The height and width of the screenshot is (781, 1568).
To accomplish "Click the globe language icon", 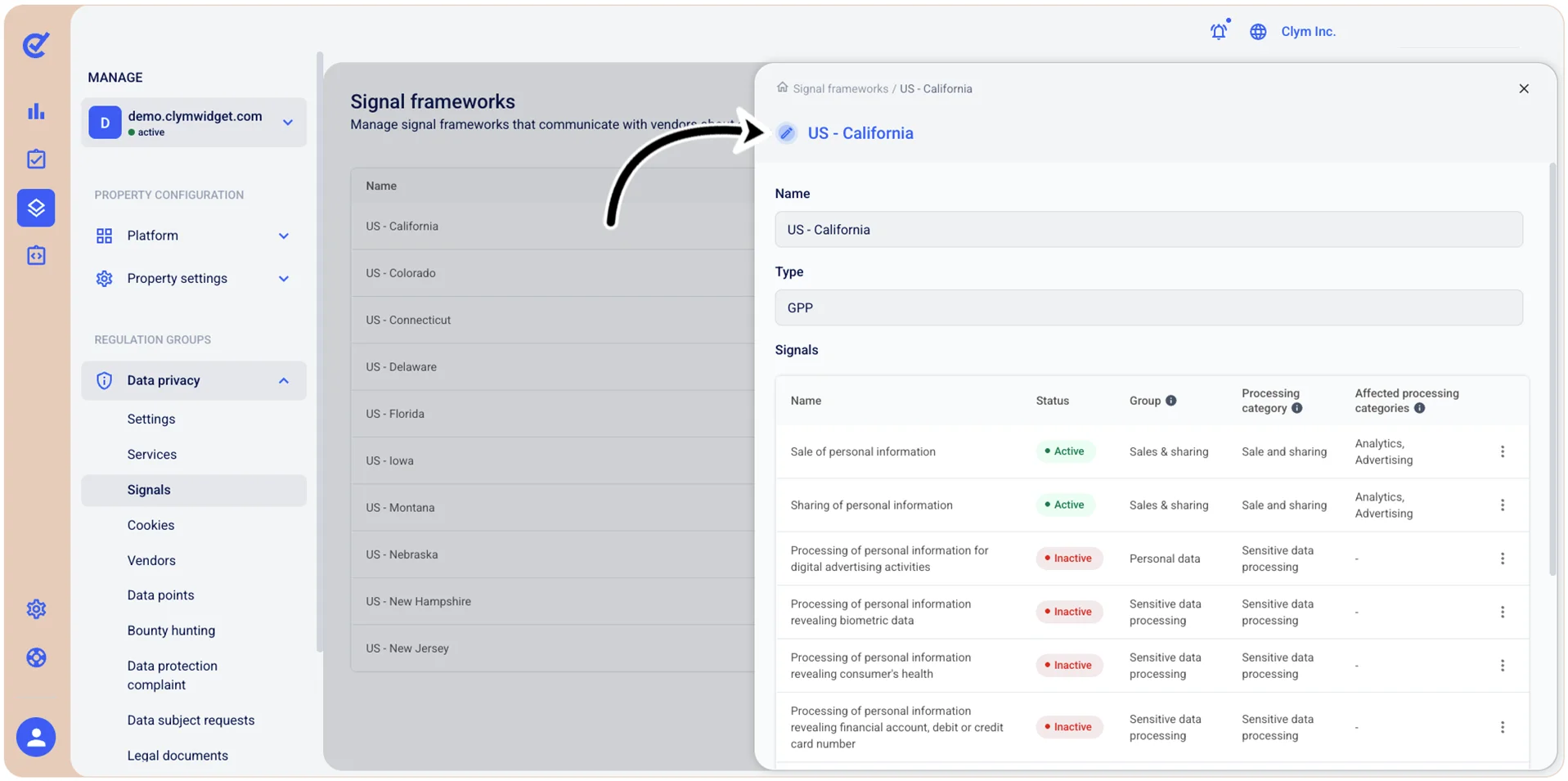I will coord(1258,31).
